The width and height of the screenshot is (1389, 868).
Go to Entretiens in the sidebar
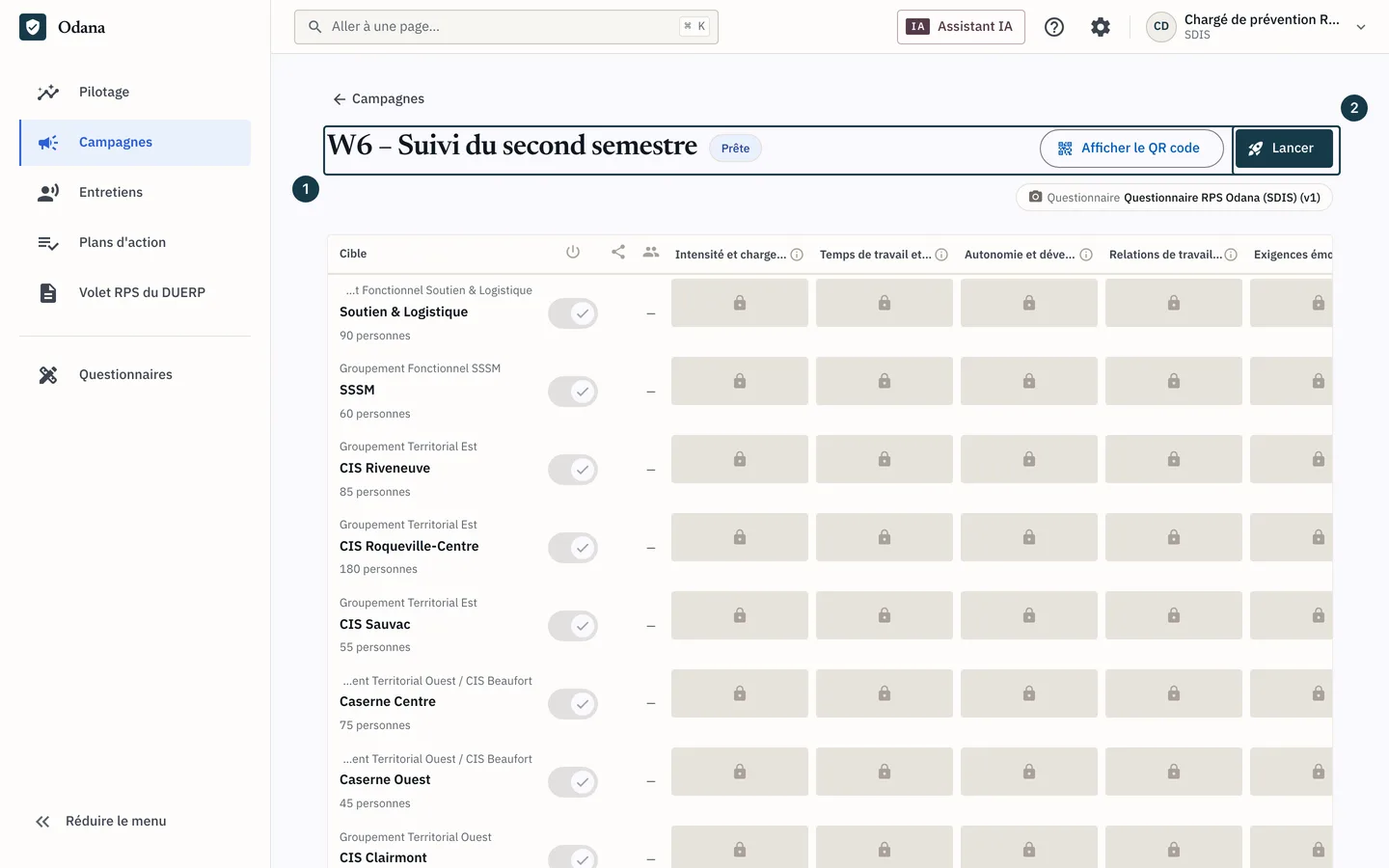135,193
